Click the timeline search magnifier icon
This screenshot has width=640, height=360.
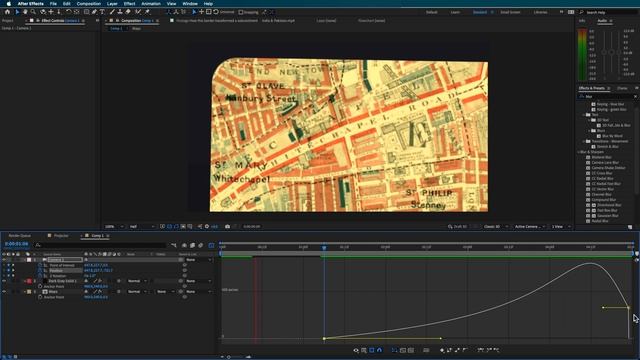[x=38, y=245]
